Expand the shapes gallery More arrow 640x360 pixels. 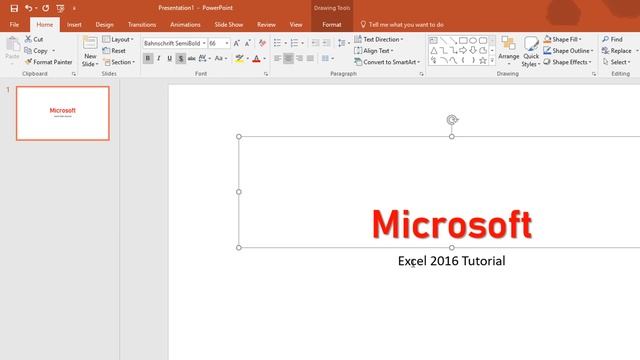click(x=492, y=60)
